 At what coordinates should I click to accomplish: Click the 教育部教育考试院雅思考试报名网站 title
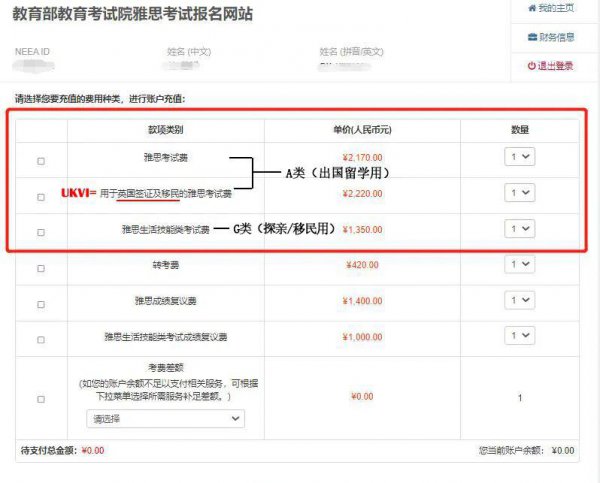click(x=132, y=14)
